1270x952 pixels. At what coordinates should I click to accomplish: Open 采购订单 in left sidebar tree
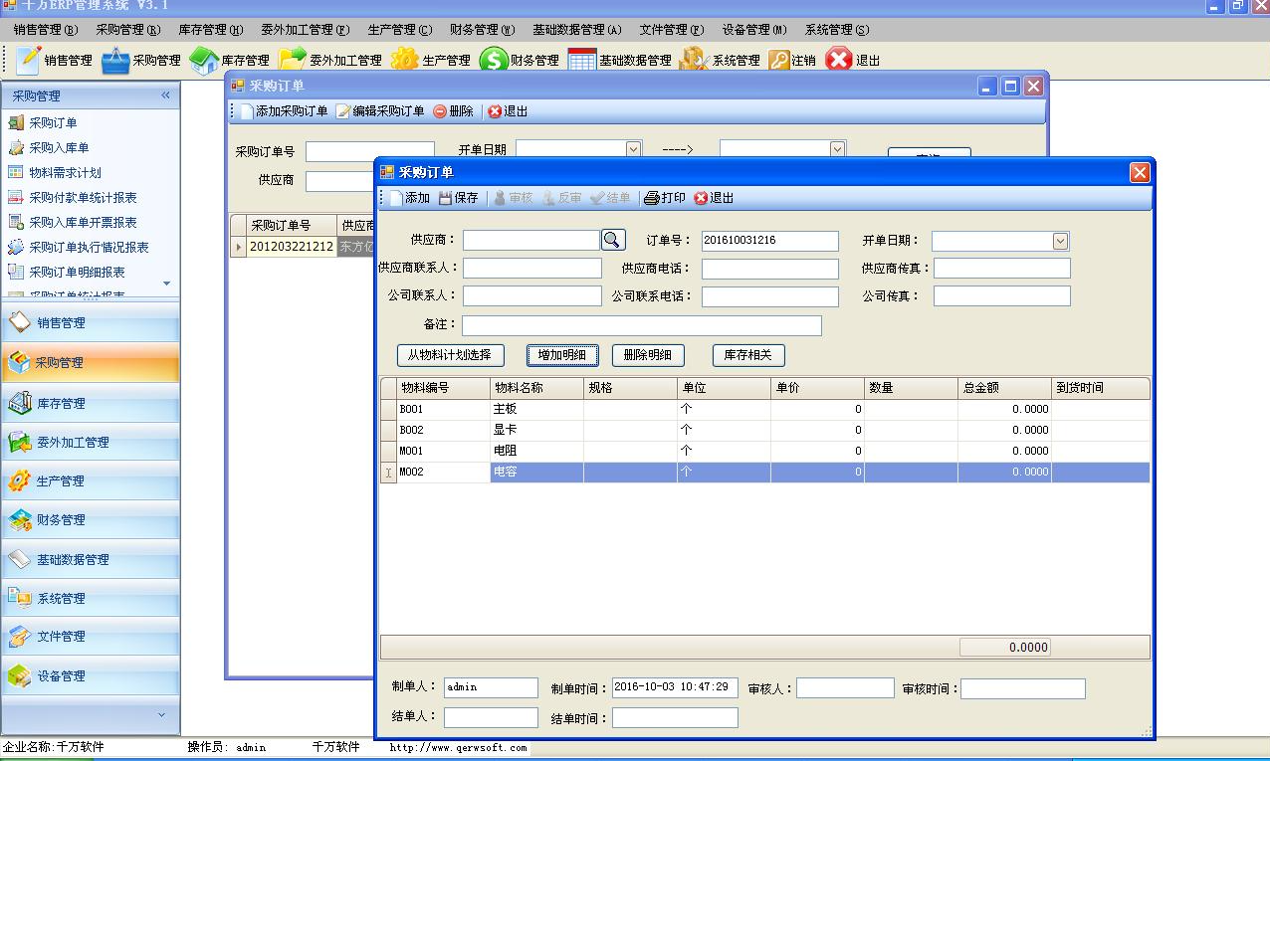pyautogui.click(x=53, y=122)
